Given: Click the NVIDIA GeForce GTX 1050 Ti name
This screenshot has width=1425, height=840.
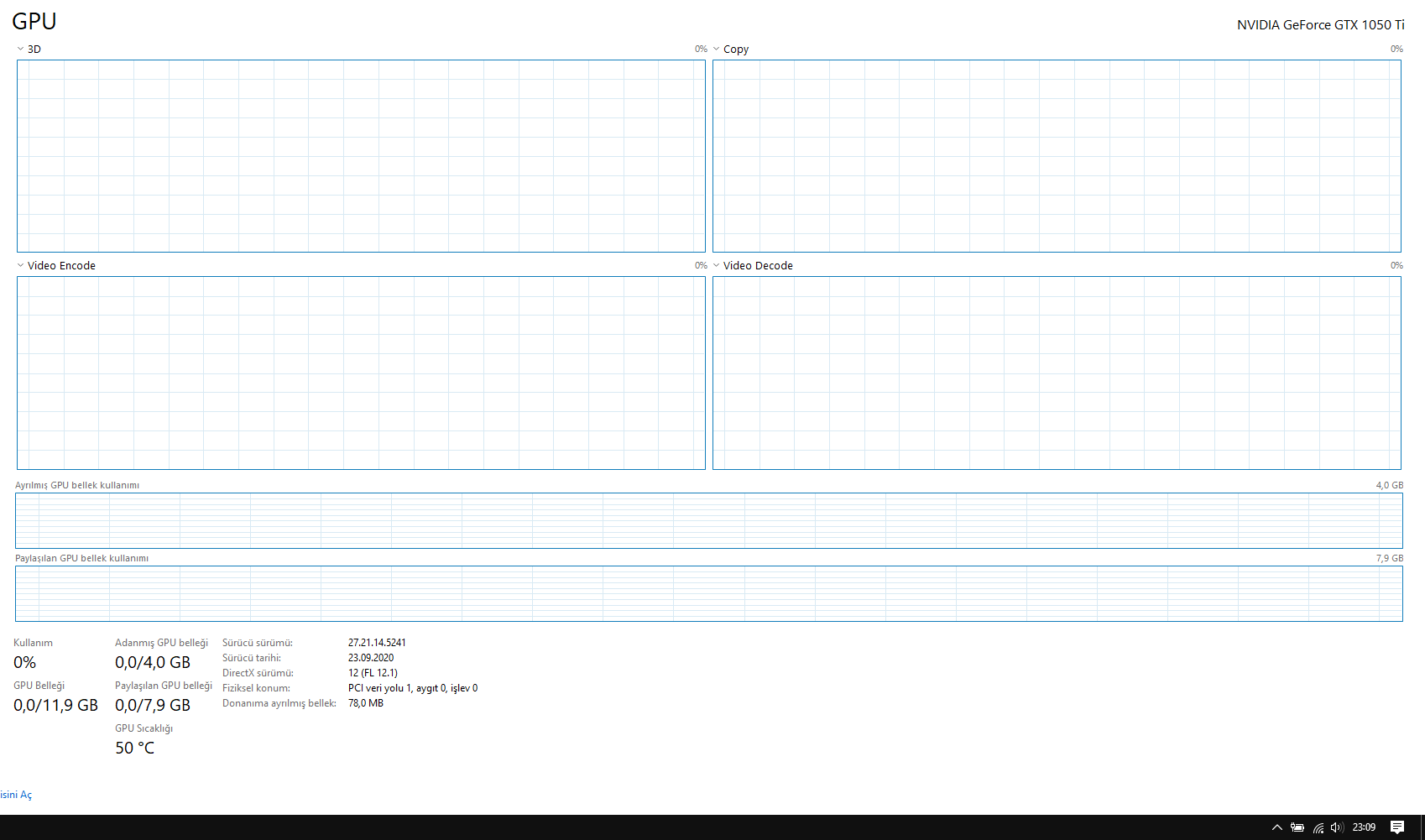Looking at the screenshot, I should tap(1321, 24).
